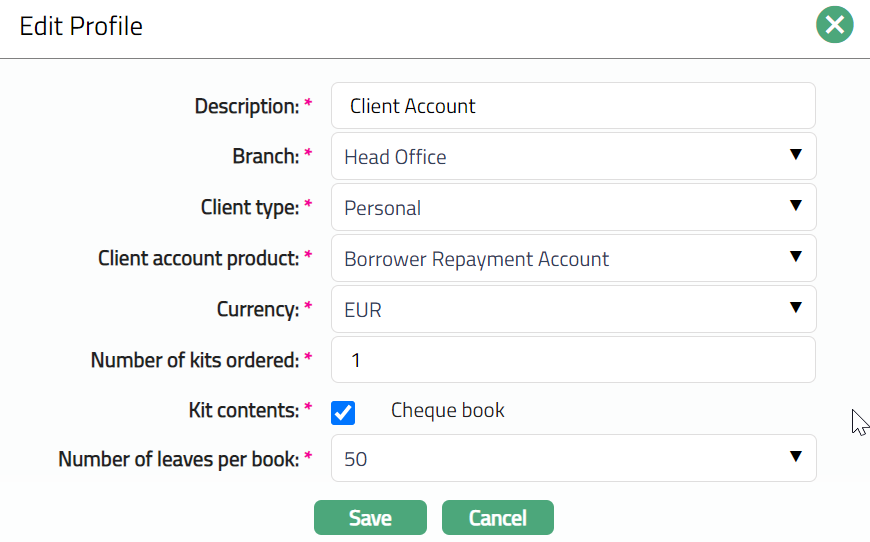This screenshot has height=542, width=870.
Task: Click the Client type field label
Action: (249, 208)
